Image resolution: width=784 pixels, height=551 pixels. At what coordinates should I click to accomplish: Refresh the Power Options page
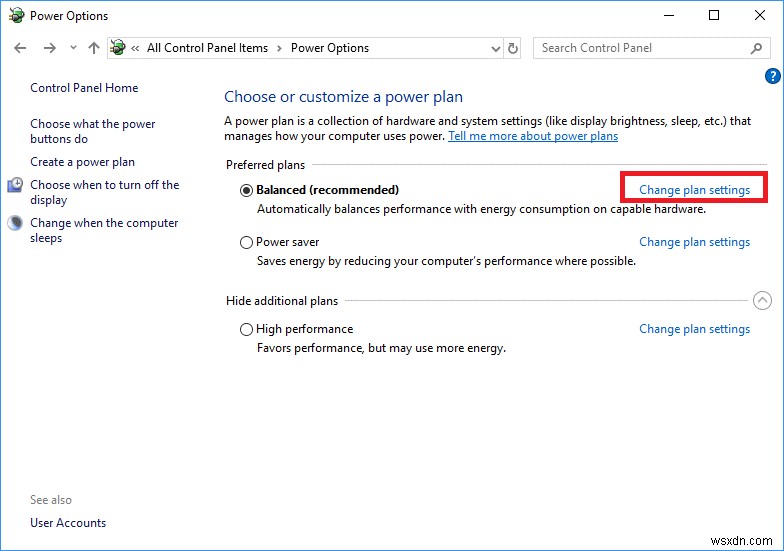(513, 48)
